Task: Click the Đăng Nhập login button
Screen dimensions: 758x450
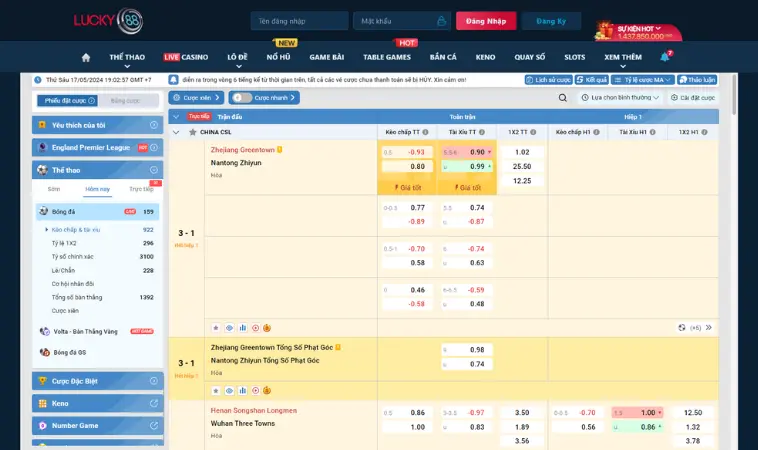Action: [486, 21]
